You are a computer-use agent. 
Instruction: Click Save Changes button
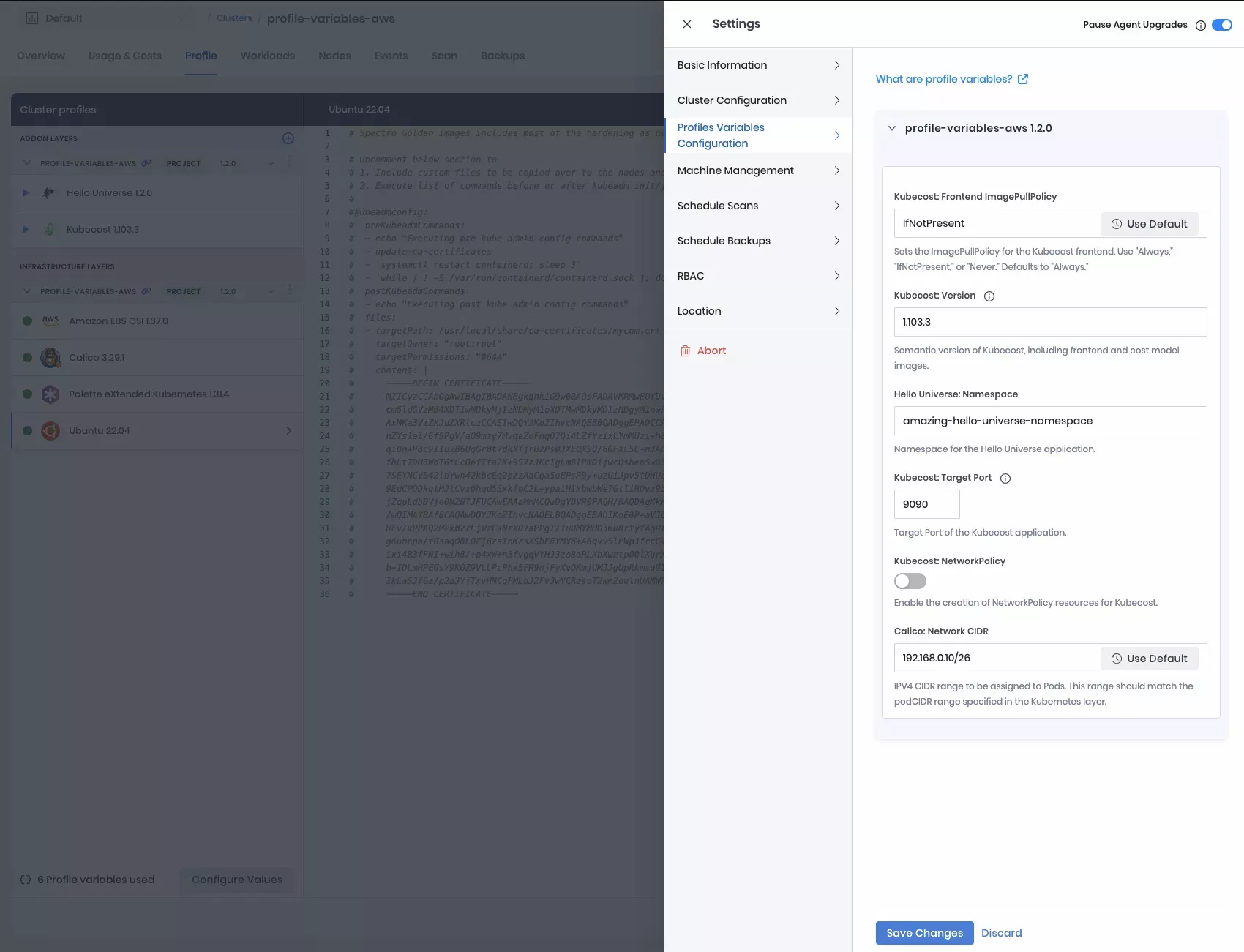(924, 933)
